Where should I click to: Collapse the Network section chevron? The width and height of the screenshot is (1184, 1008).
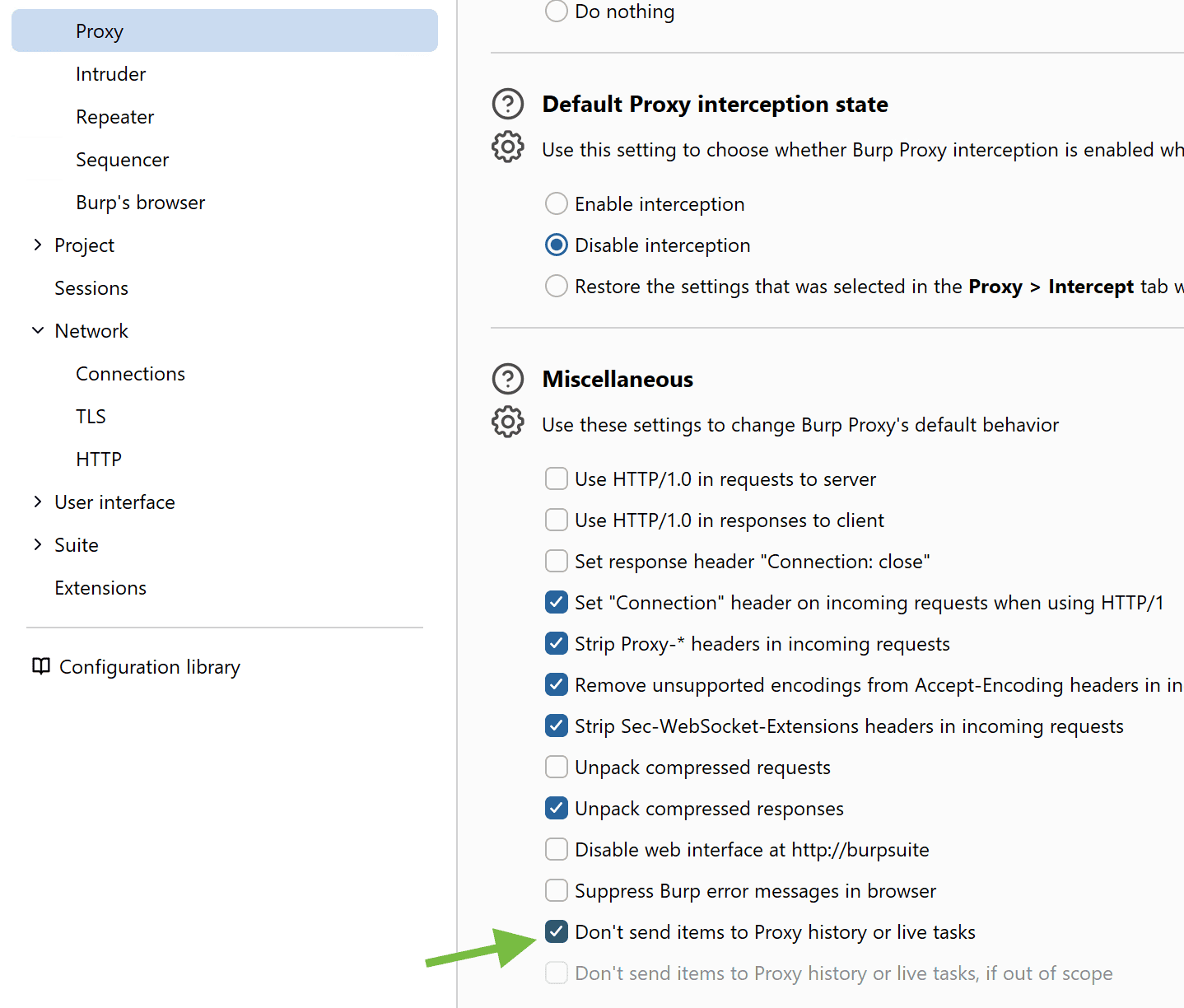pos(38,330)
